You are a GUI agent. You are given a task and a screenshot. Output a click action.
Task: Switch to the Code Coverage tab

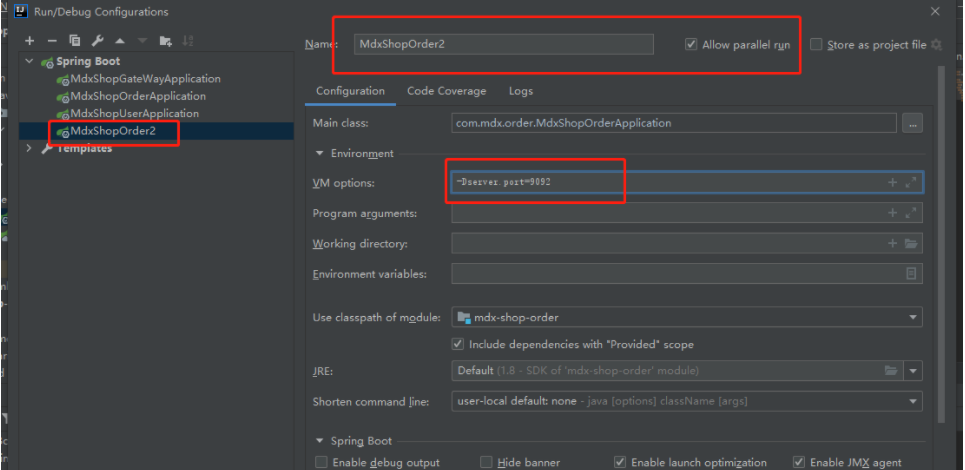(446, 91)
